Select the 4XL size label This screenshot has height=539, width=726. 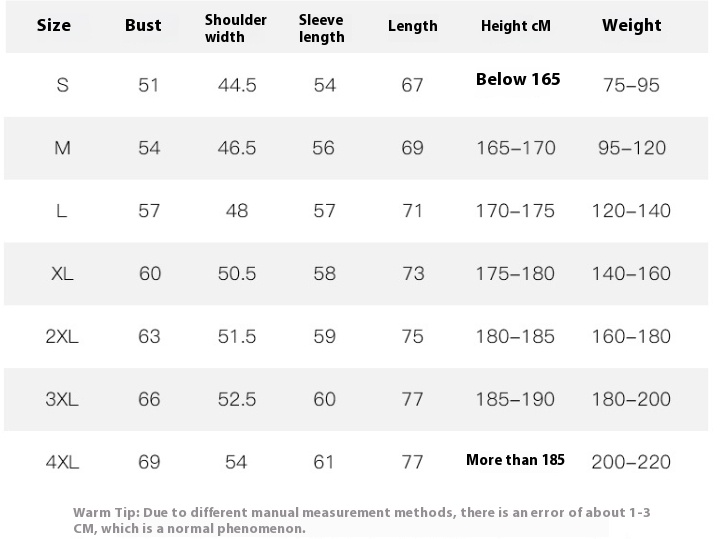tap(62, 462)
